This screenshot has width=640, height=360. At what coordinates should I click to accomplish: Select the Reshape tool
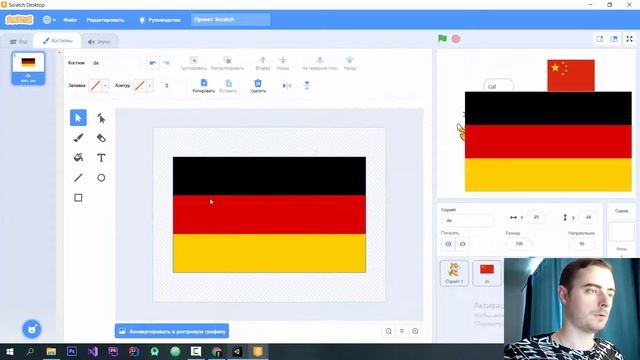pos(101,118)
